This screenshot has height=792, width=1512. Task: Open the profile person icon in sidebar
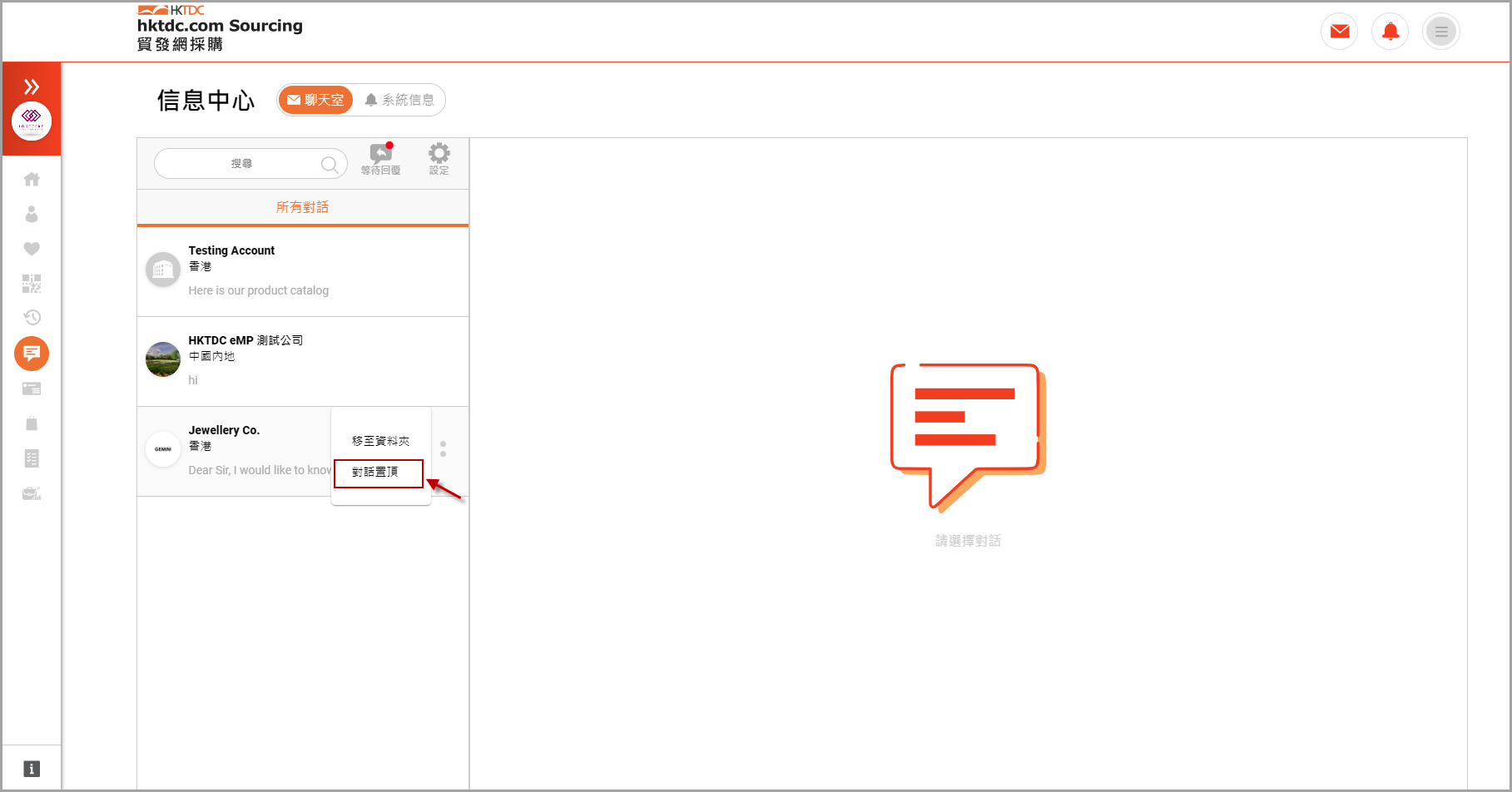coord(32,214)
